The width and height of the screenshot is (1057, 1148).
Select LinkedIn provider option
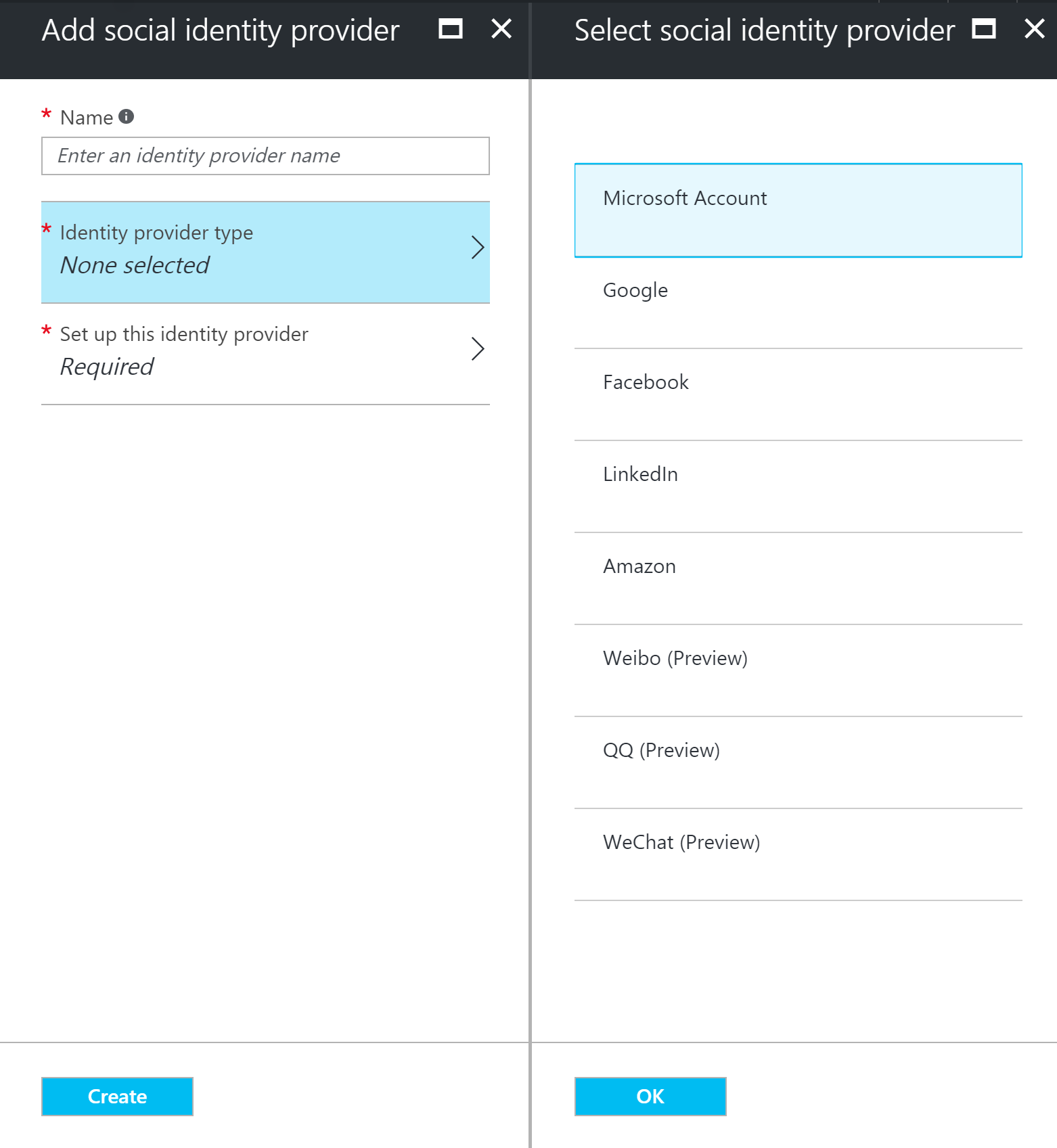[798, 487]
